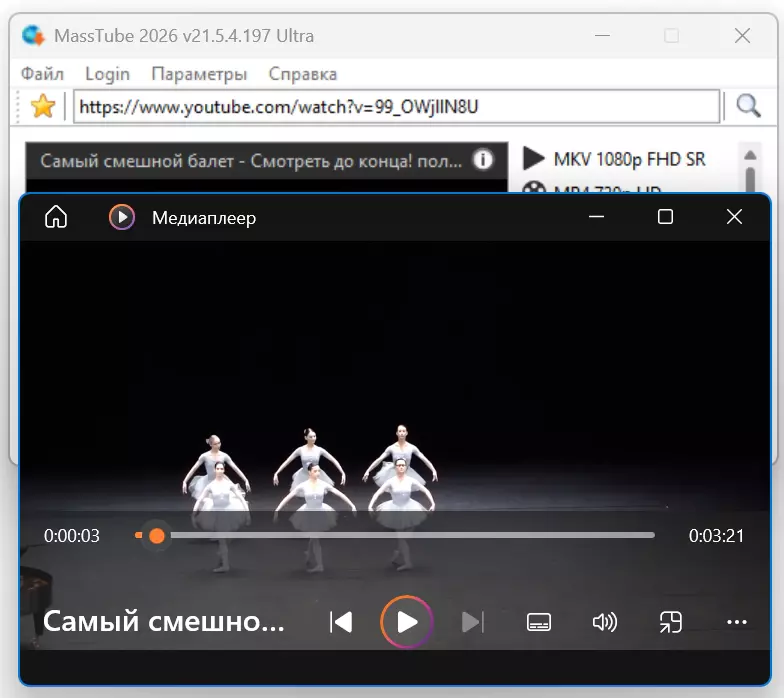The height and width of the screenshot is (698, 784).
Task: Click the Самый смешно... title in player
Action: tap(164, 622)
